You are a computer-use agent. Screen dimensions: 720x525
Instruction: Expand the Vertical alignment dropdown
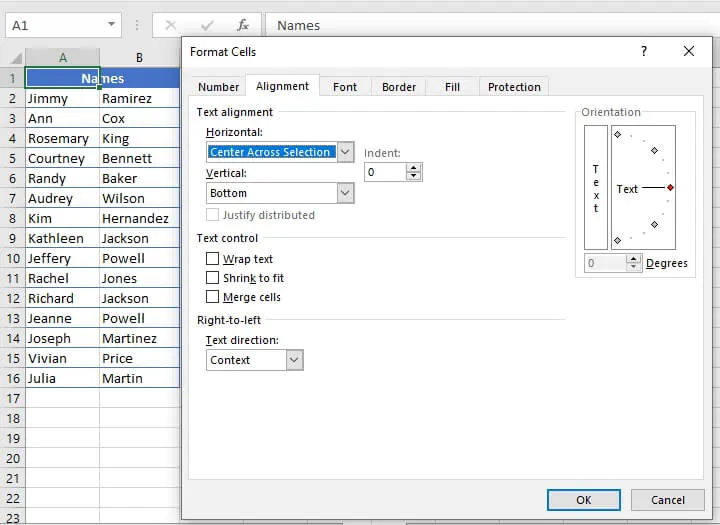[x=345, y=193]
